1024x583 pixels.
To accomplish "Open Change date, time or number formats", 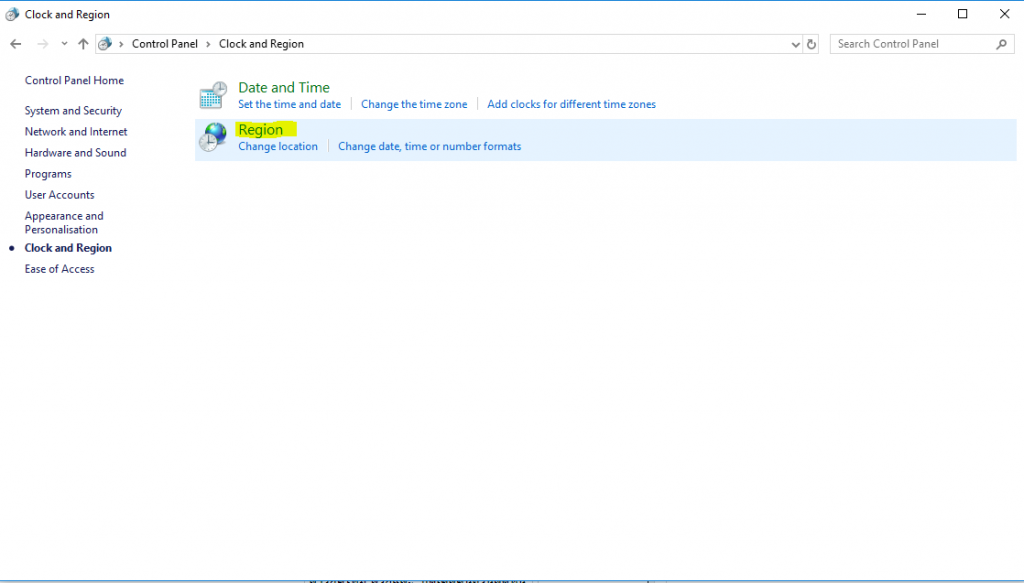I will pyautogui.click(x=430, y=146).
